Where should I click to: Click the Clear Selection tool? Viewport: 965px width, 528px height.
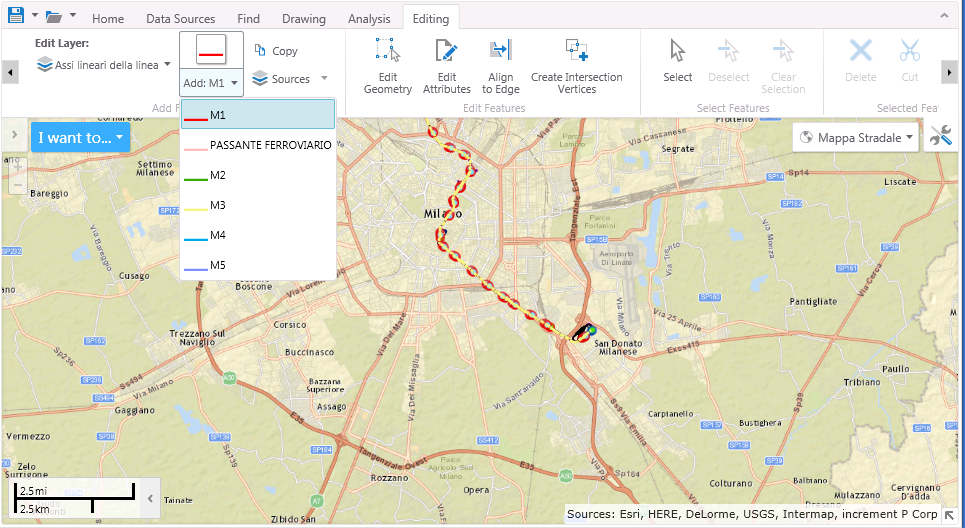[x=783, y=66]
